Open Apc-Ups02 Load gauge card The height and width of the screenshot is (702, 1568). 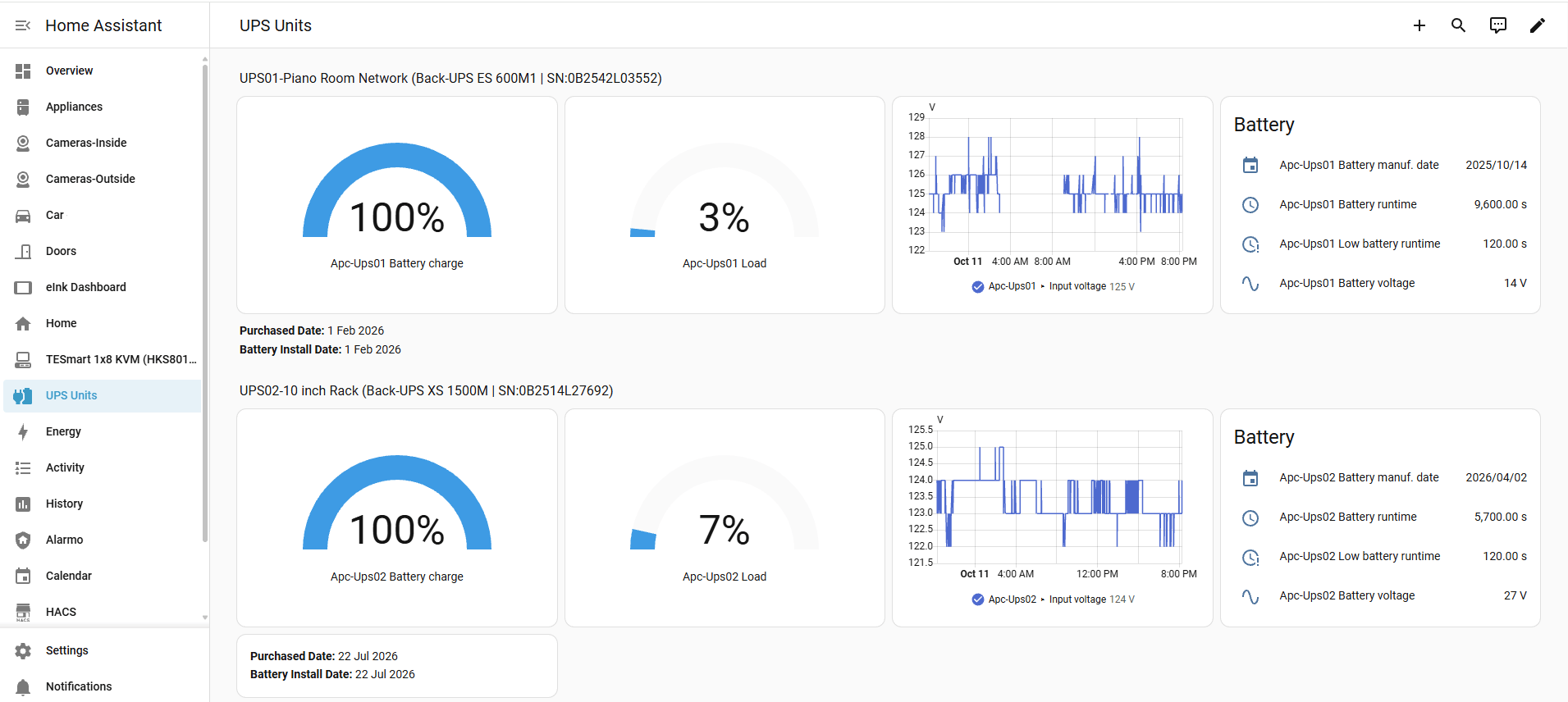point(725,518)
